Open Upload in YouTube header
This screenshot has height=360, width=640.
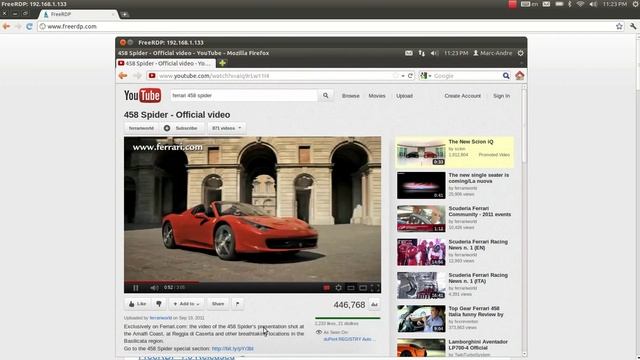point(404,96)
